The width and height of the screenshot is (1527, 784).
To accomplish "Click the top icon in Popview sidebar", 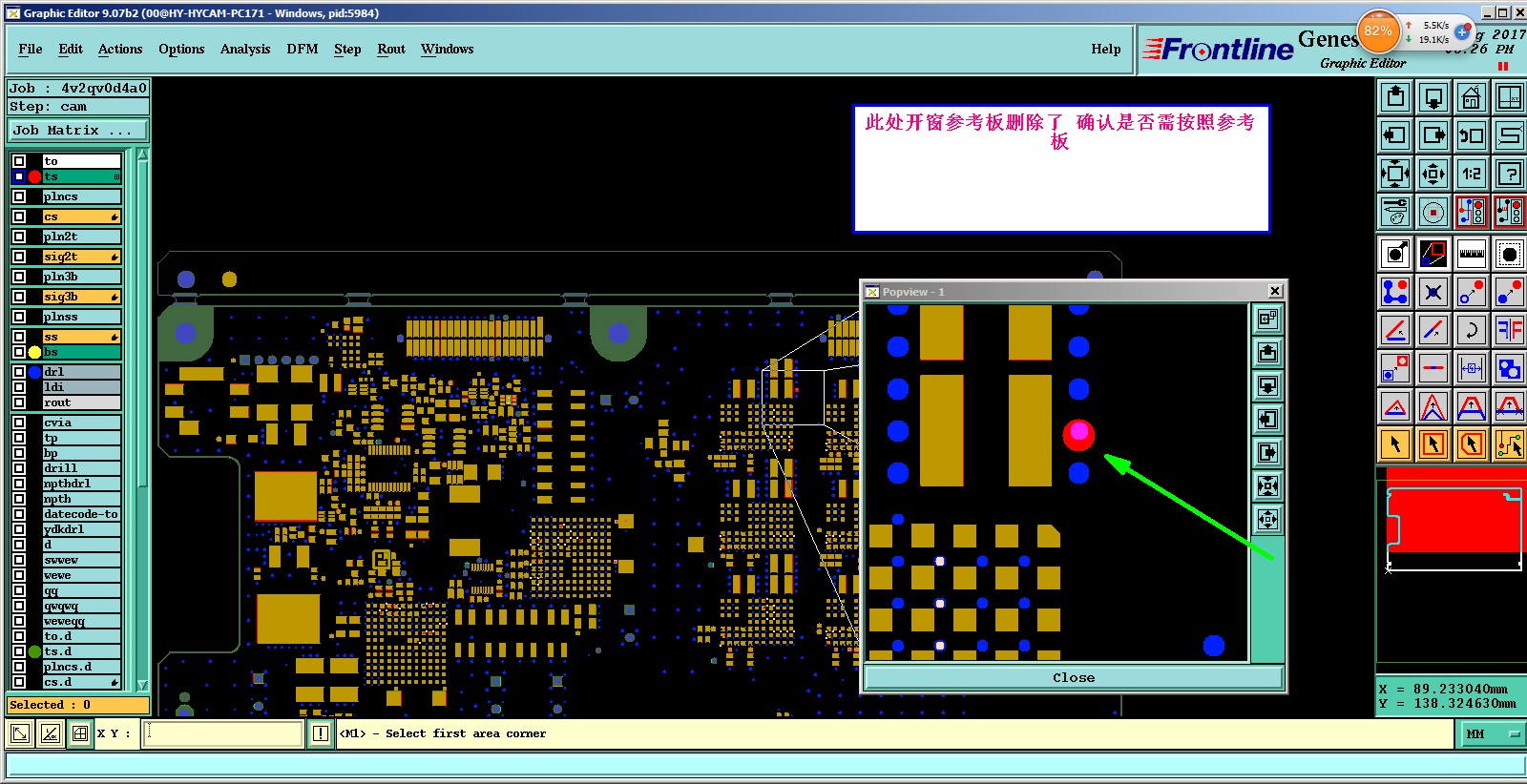I will point(1267,320).
